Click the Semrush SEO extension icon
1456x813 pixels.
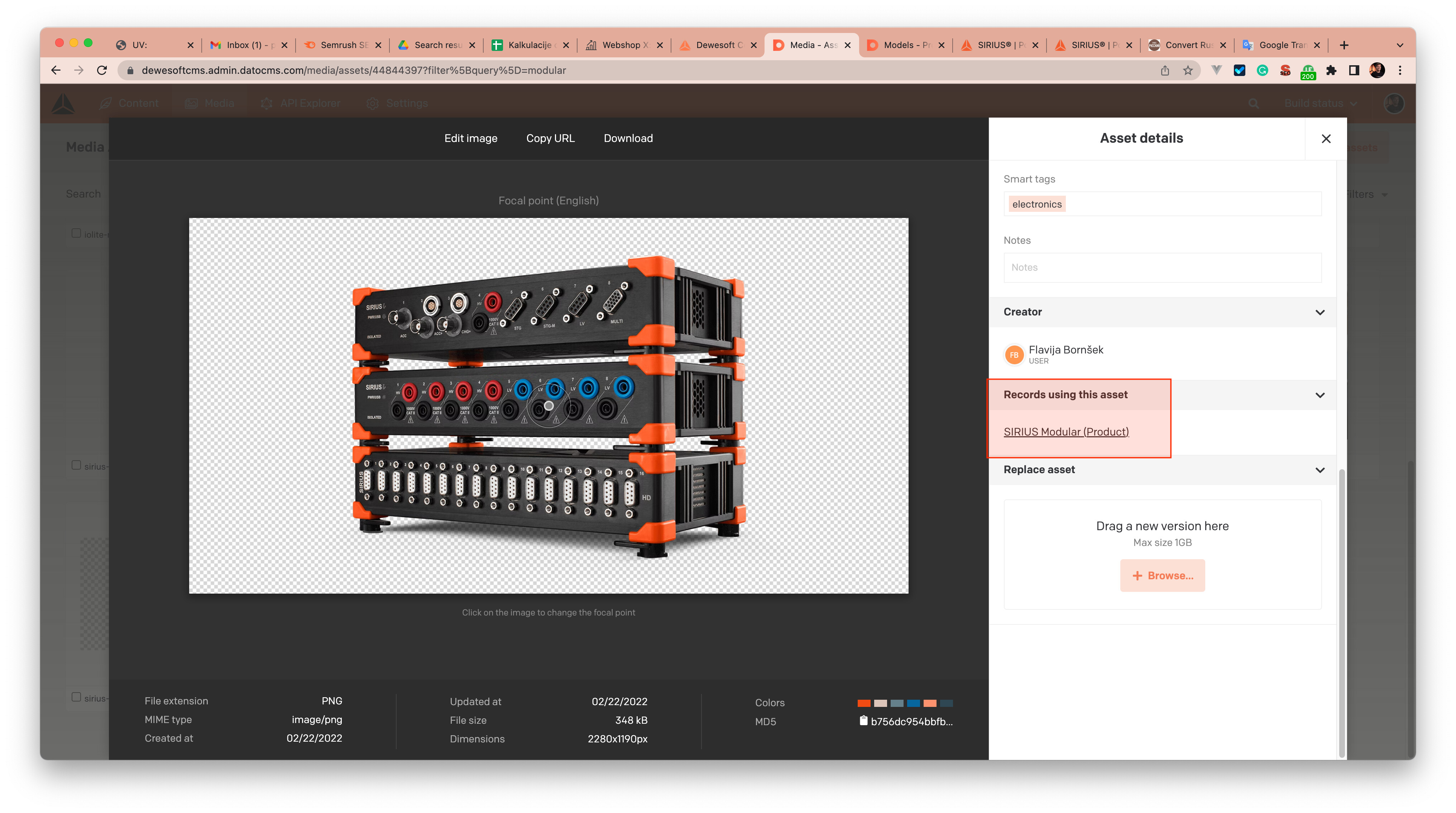click(x=1285, y=70)
